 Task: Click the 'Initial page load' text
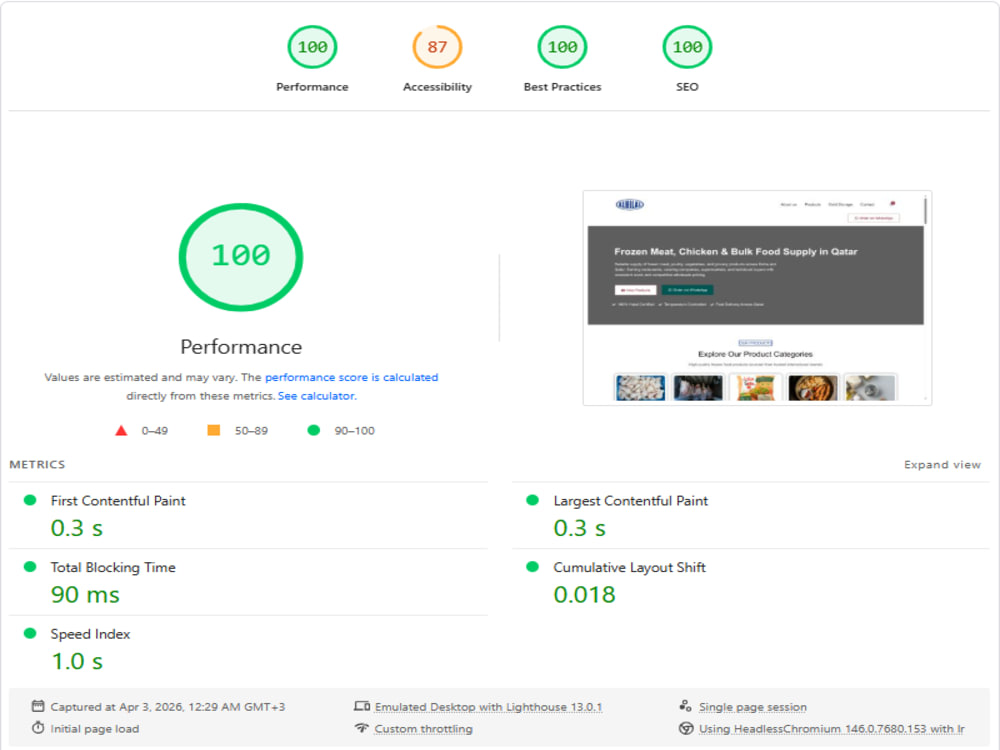pos(94,728)
